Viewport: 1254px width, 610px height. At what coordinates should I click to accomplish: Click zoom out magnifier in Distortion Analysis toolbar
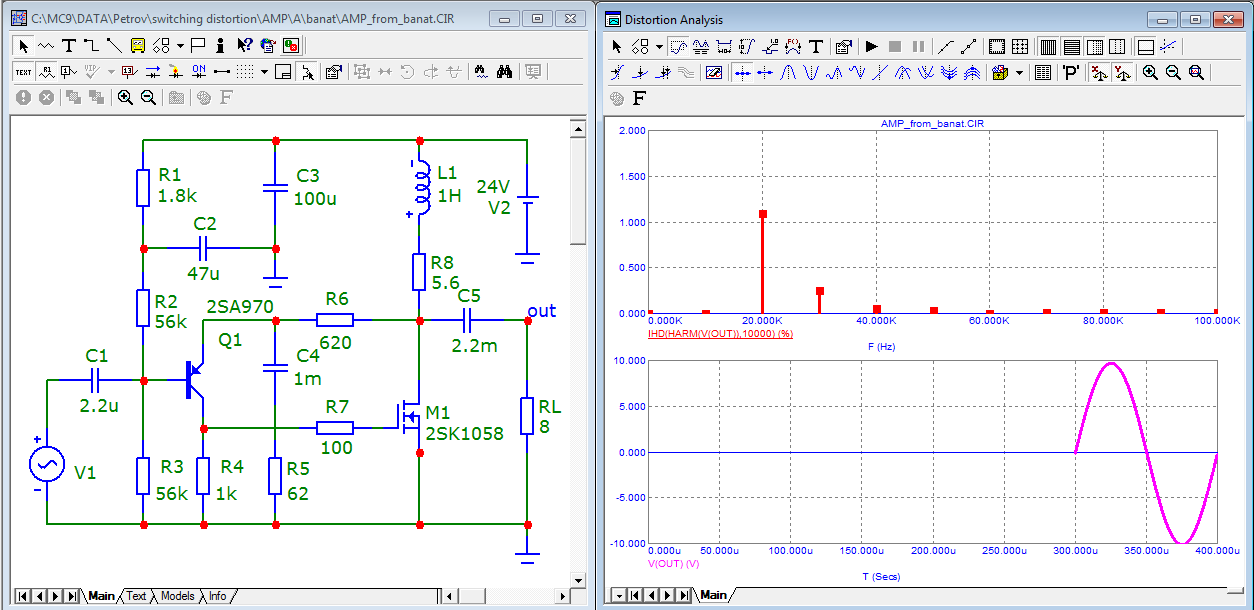coord(1173,72)
